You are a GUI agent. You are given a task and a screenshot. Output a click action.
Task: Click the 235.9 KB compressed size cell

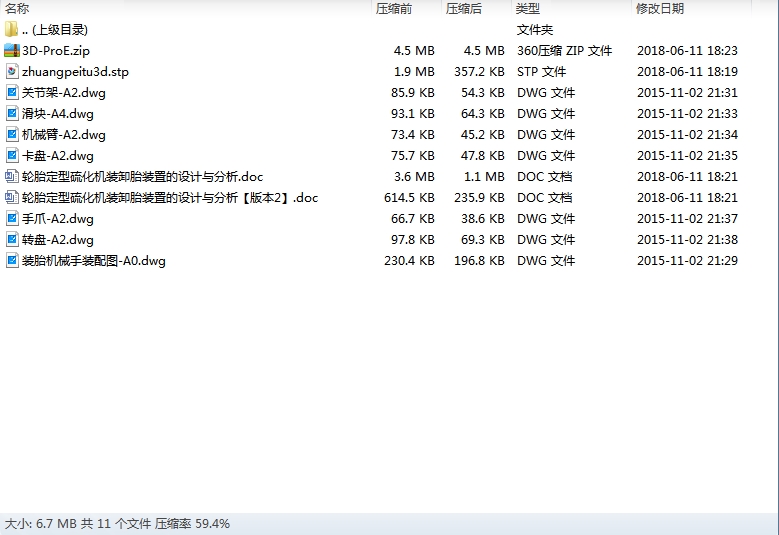[x=479, y=198]
